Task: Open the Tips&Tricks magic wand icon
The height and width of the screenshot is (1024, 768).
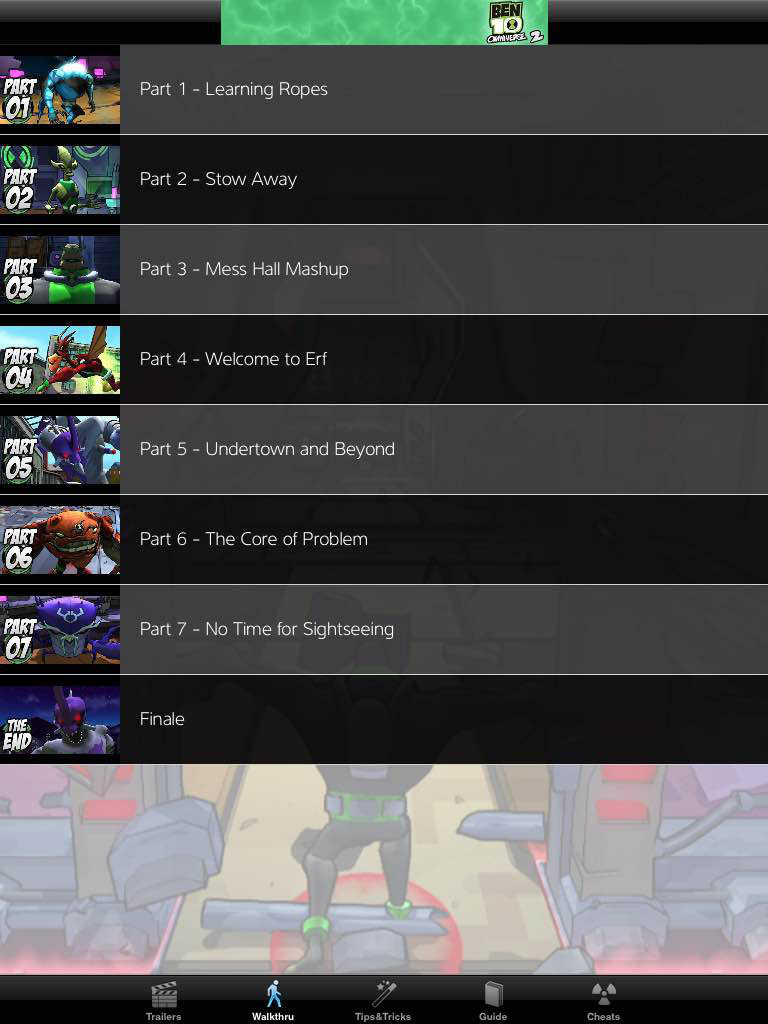Action: point(383,993)
